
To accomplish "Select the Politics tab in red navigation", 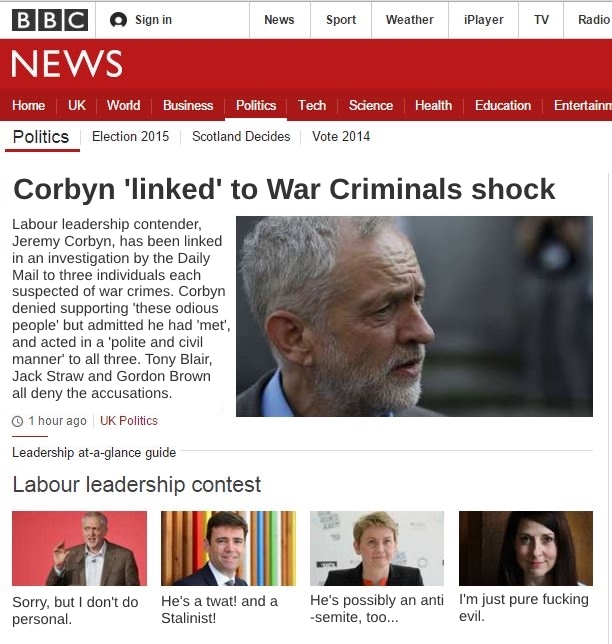I will point(256,106).
